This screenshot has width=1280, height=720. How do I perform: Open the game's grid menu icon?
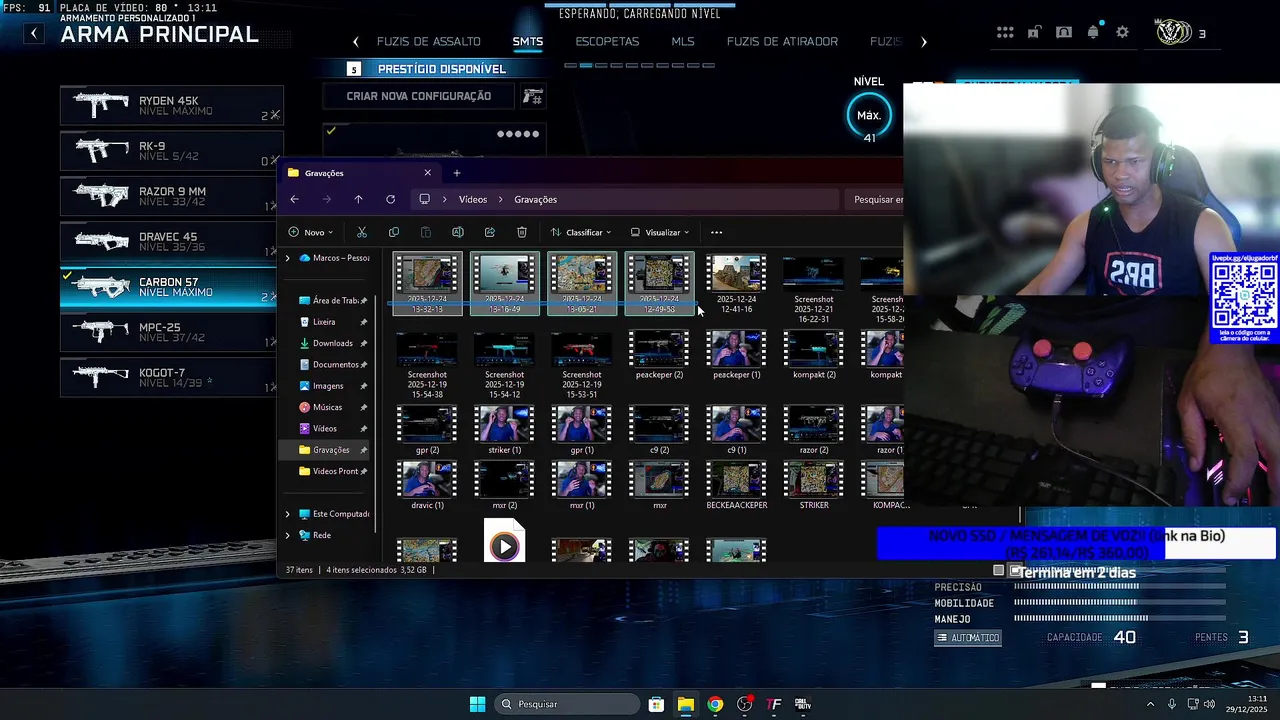click(1005, 32)
